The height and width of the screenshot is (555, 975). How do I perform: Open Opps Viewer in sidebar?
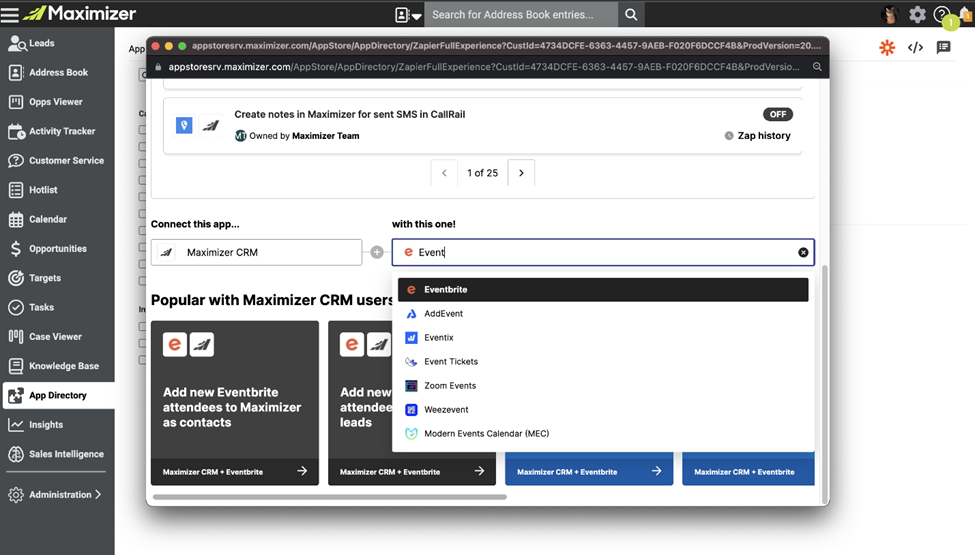57,101
